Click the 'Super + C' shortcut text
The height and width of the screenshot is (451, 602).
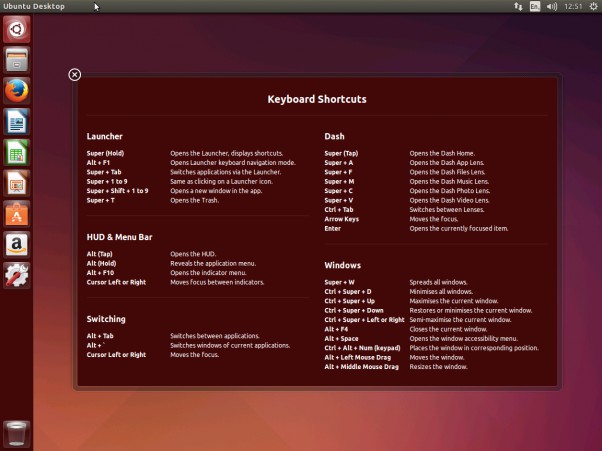[339, 191]
